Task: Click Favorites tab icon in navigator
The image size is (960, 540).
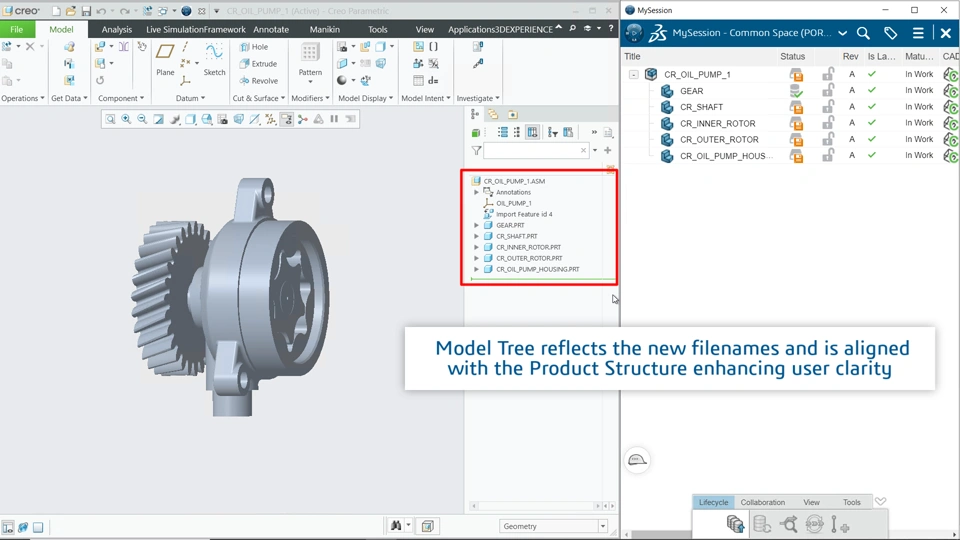Action: point(513,114)
